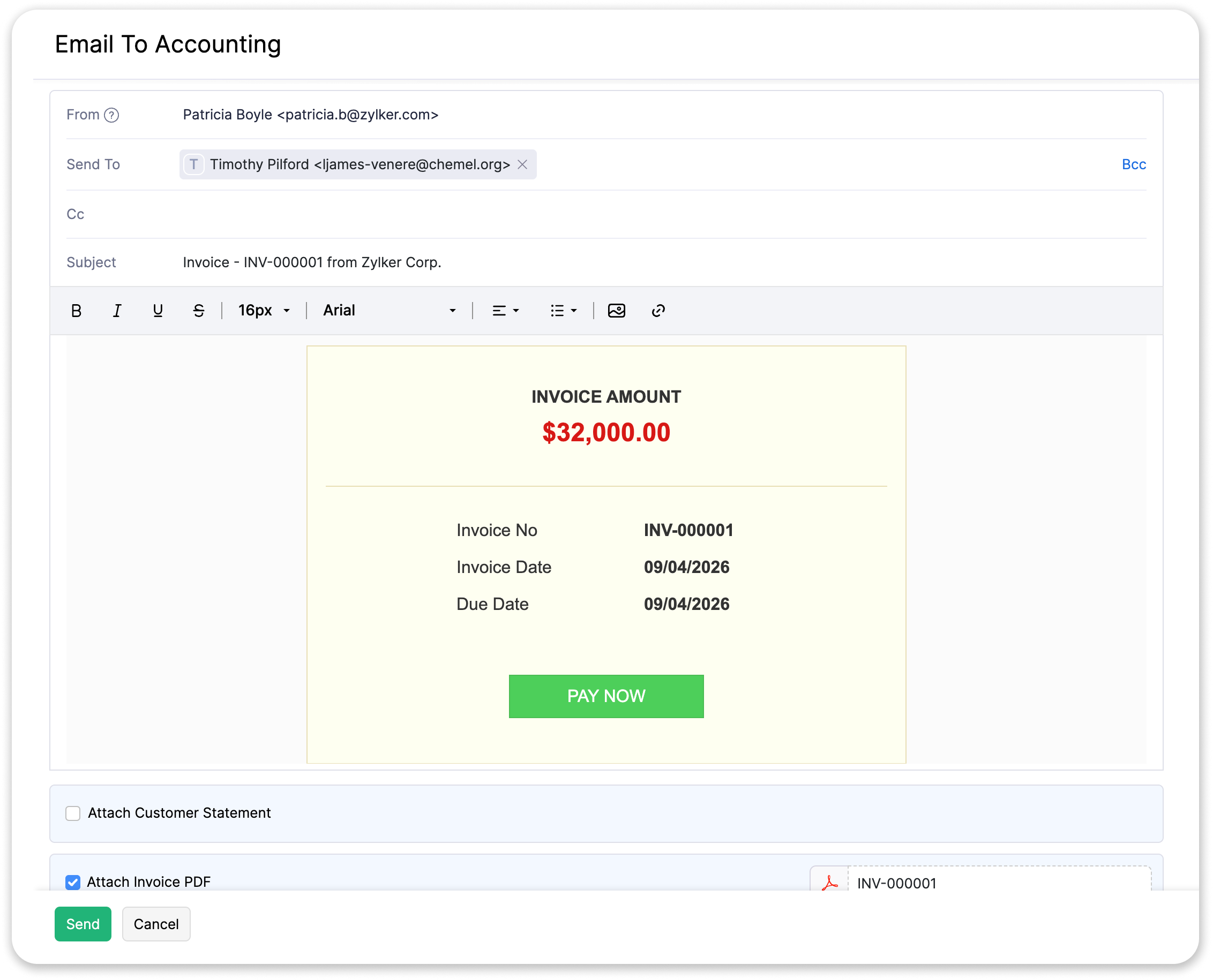Click the From field help icon
The height and width of the screenshot is (980, 1213).
(x=112, y=115)
